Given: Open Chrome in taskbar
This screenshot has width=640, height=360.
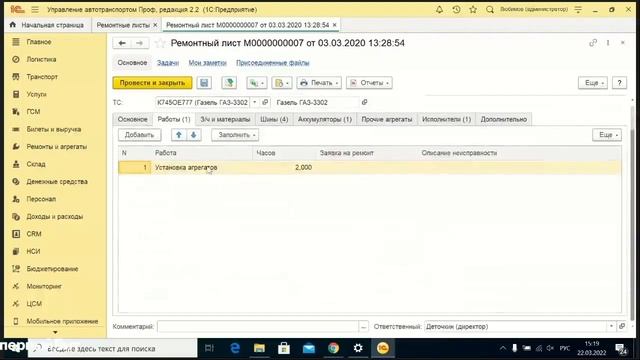Looking at the screenshot, I should pyautogui.click(x=333, y=348).
